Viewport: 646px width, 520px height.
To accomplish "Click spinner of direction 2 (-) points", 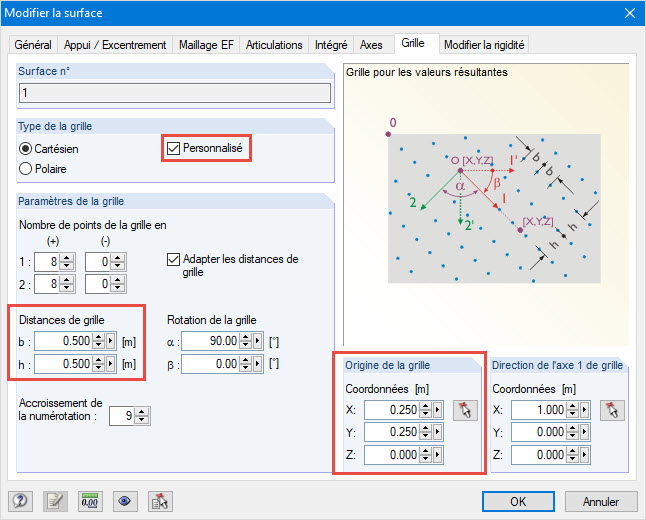I will (117, 284).
